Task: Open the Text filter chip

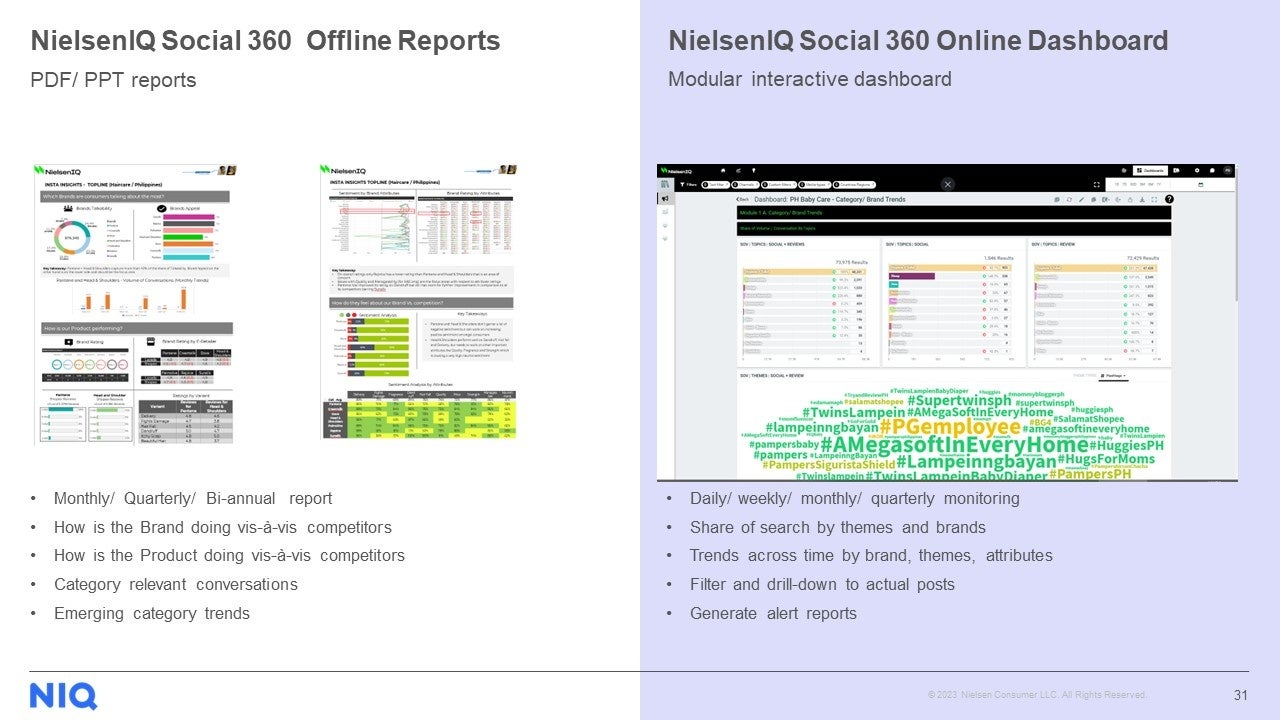Action: (714, 185)
